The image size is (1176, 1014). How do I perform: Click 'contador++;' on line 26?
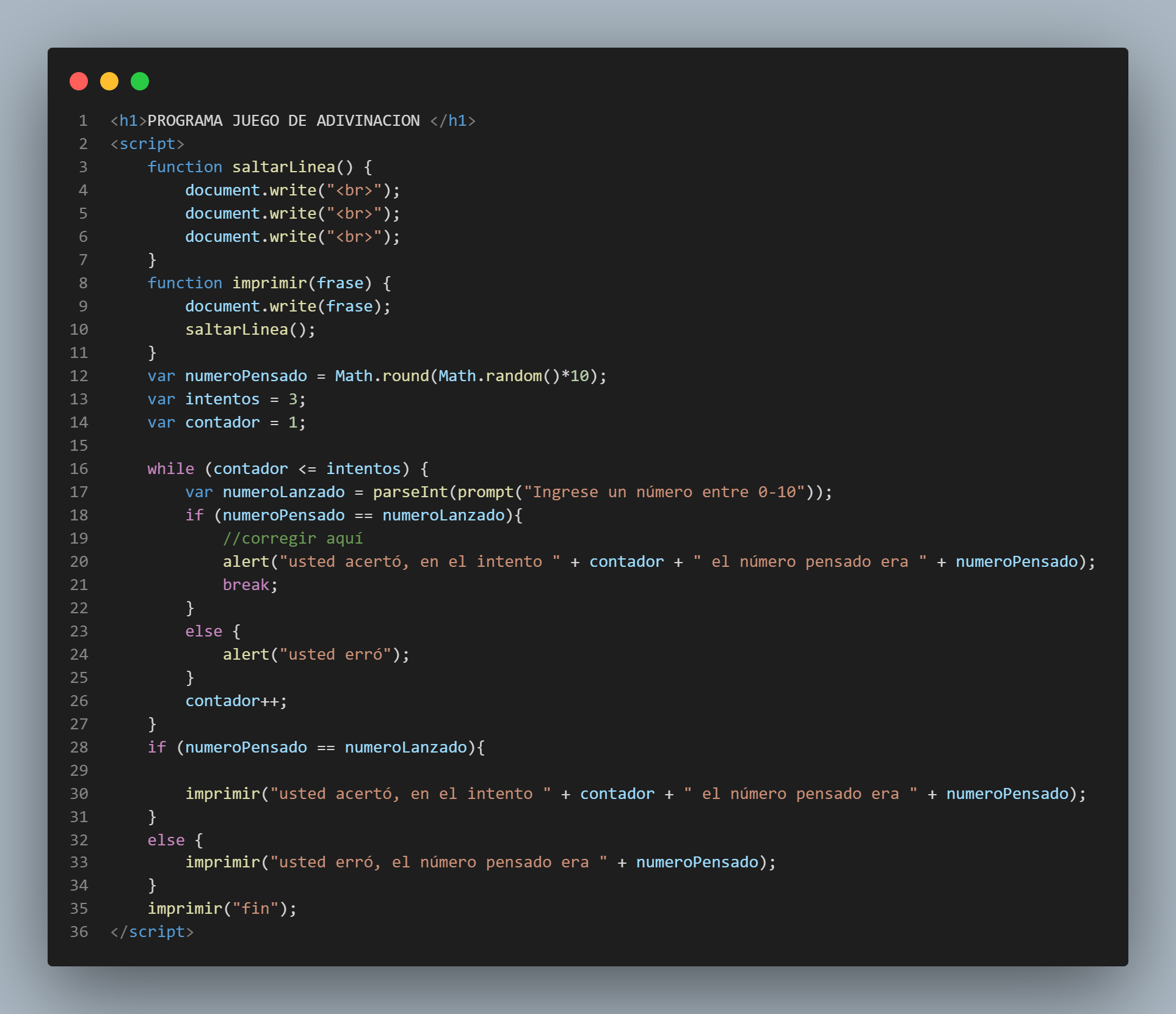click(x=236, y=701)
